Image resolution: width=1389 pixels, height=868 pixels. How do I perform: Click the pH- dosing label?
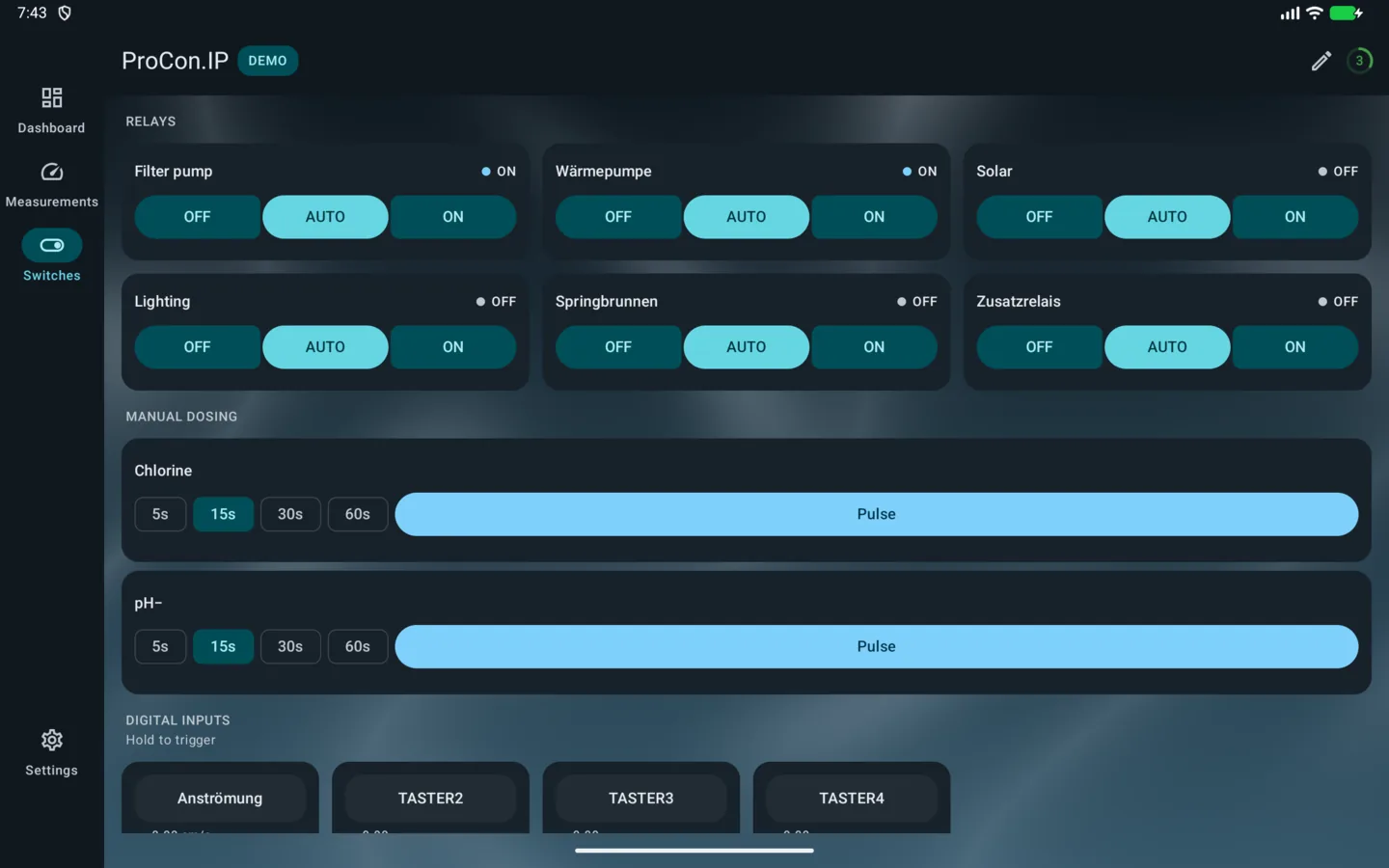(x=148, y=603)
